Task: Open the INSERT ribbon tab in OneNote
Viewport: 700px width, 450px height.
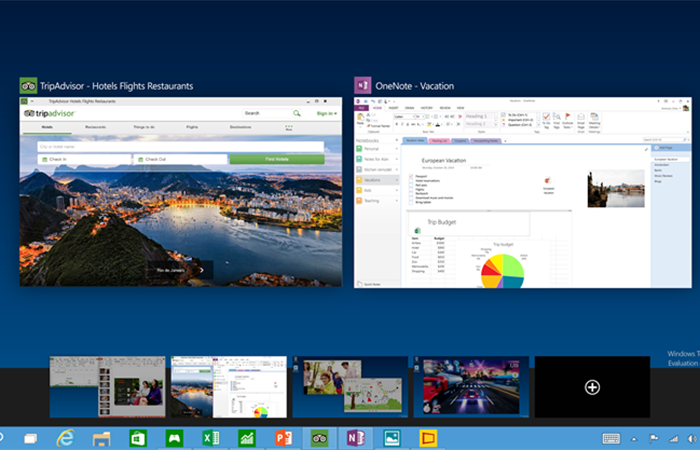Action: [x=393, y=108]
